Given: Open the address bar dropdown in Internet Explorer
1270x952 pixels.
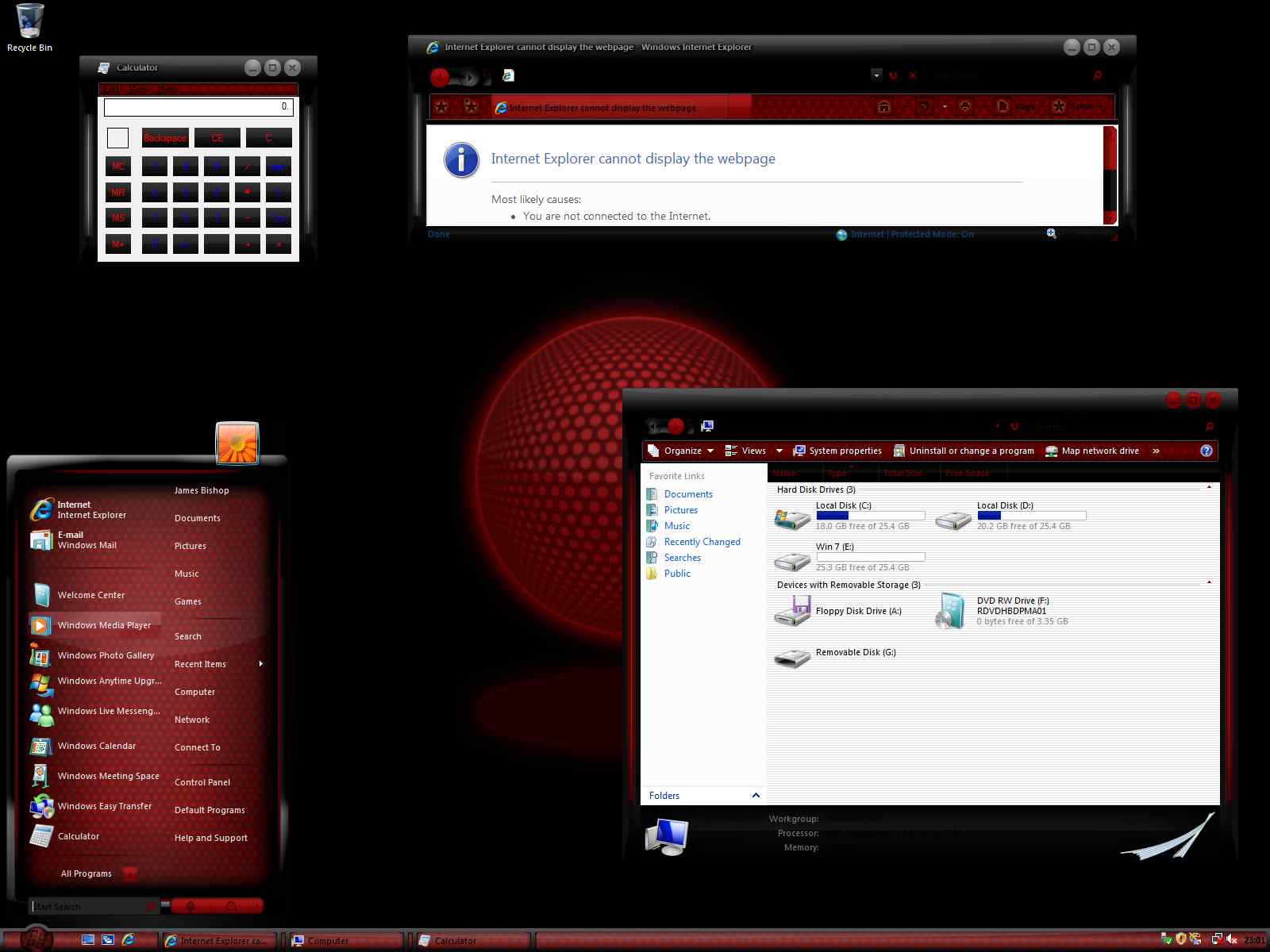Looking at the screenshot, I should pyautogui.click(x=876, y=75).
